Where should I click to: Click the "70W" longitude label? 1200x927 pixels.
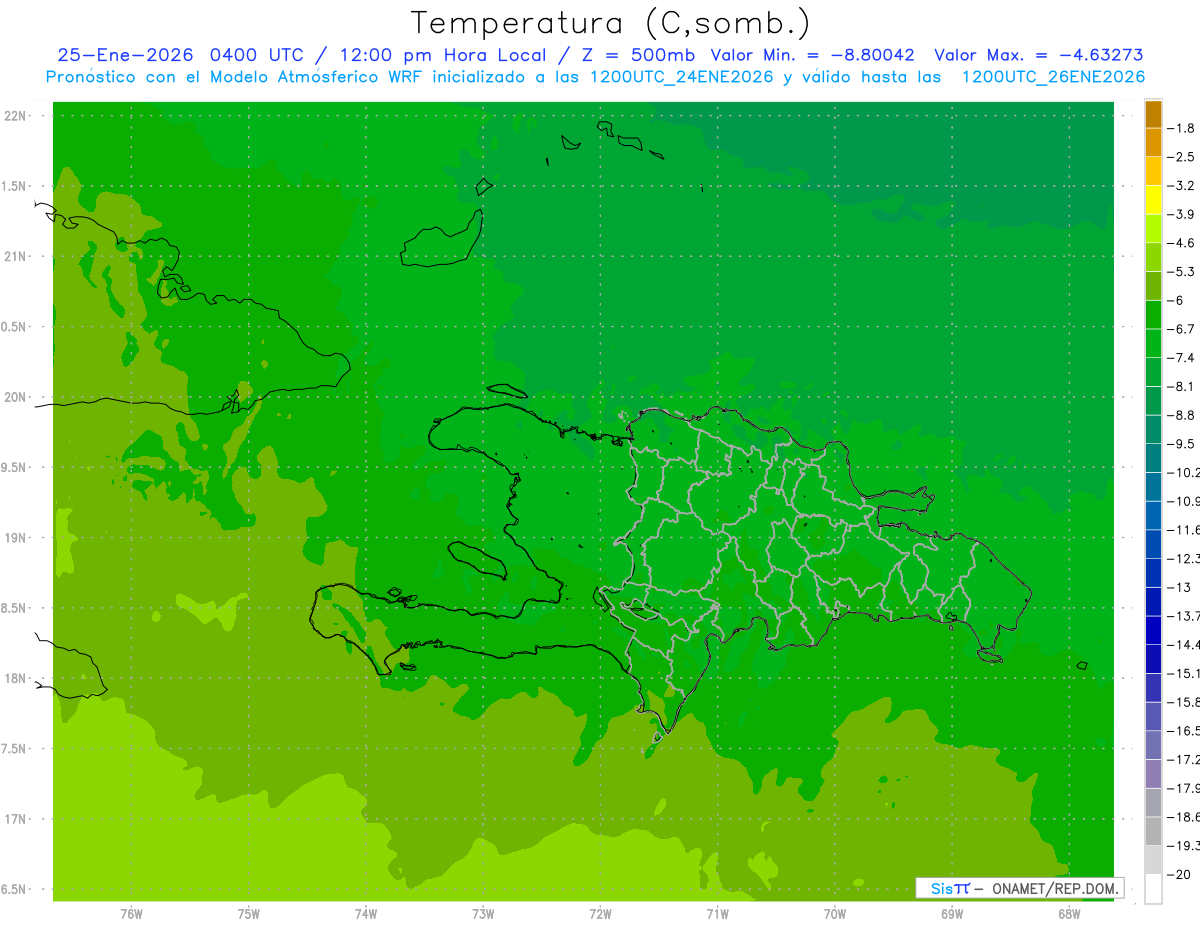pyautogui.click(x=835, y=914)
